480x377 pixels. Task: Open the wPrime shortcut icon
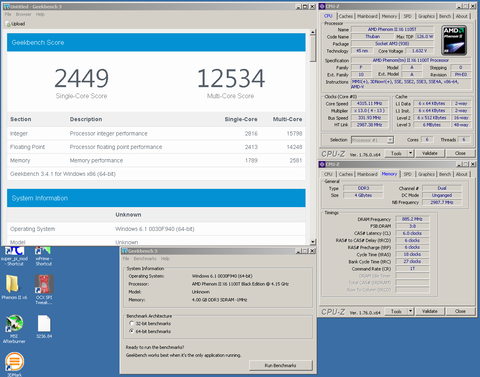point(44,256)
